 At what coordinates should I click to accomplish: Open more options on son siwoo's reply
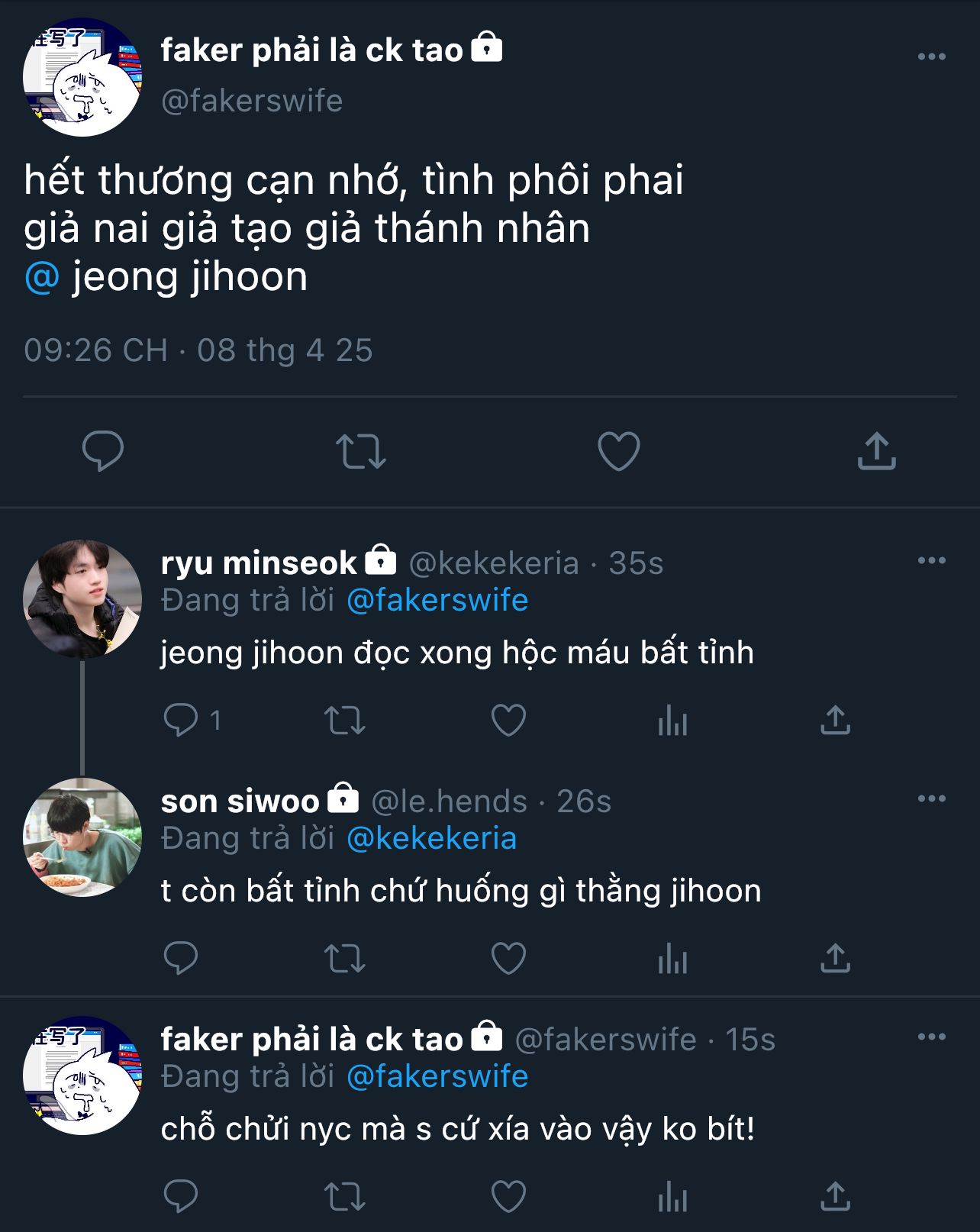tap(931, 798)
